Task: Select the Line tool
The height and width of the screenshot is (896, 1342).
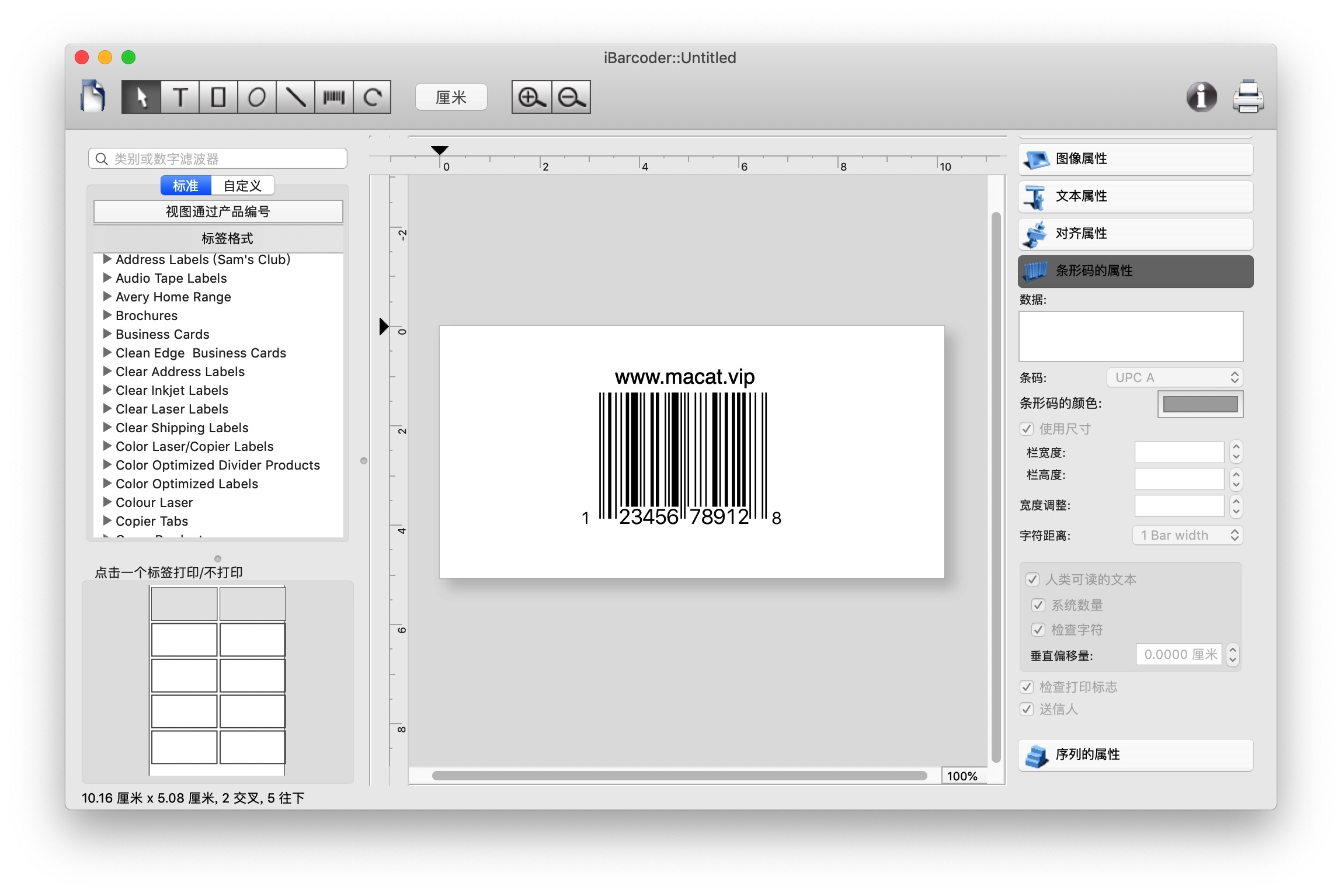Action: click(295, 97)
